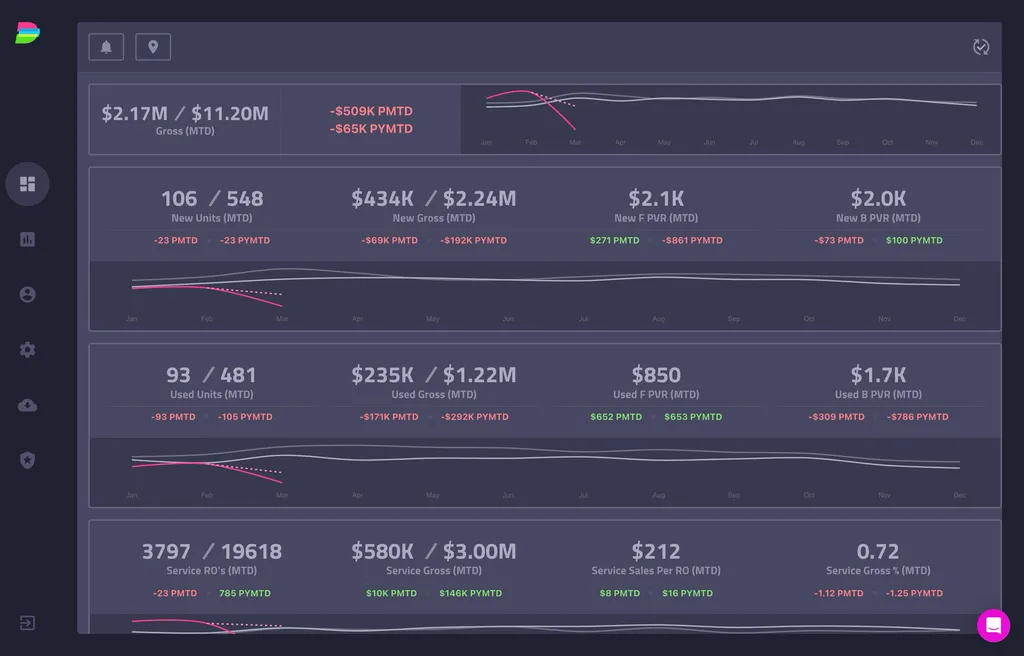
Task: Open the bar chart reports icon
Action: (27, 239)
